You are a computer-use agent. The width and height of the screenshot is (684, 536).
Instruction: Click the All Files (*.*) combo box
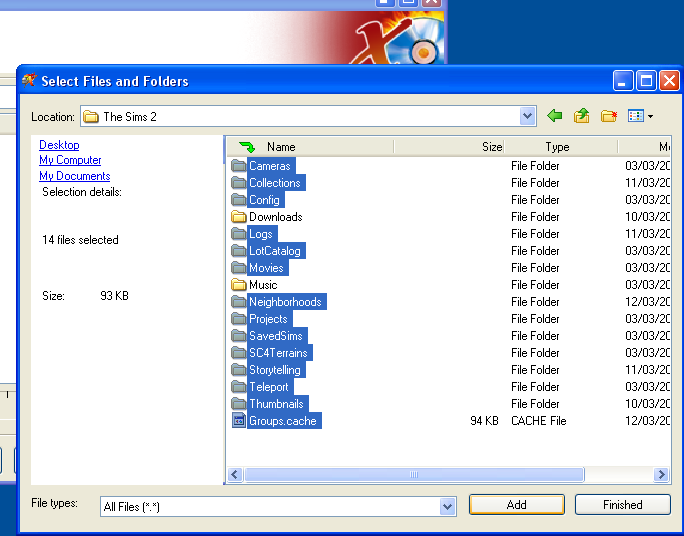(278, 507)
